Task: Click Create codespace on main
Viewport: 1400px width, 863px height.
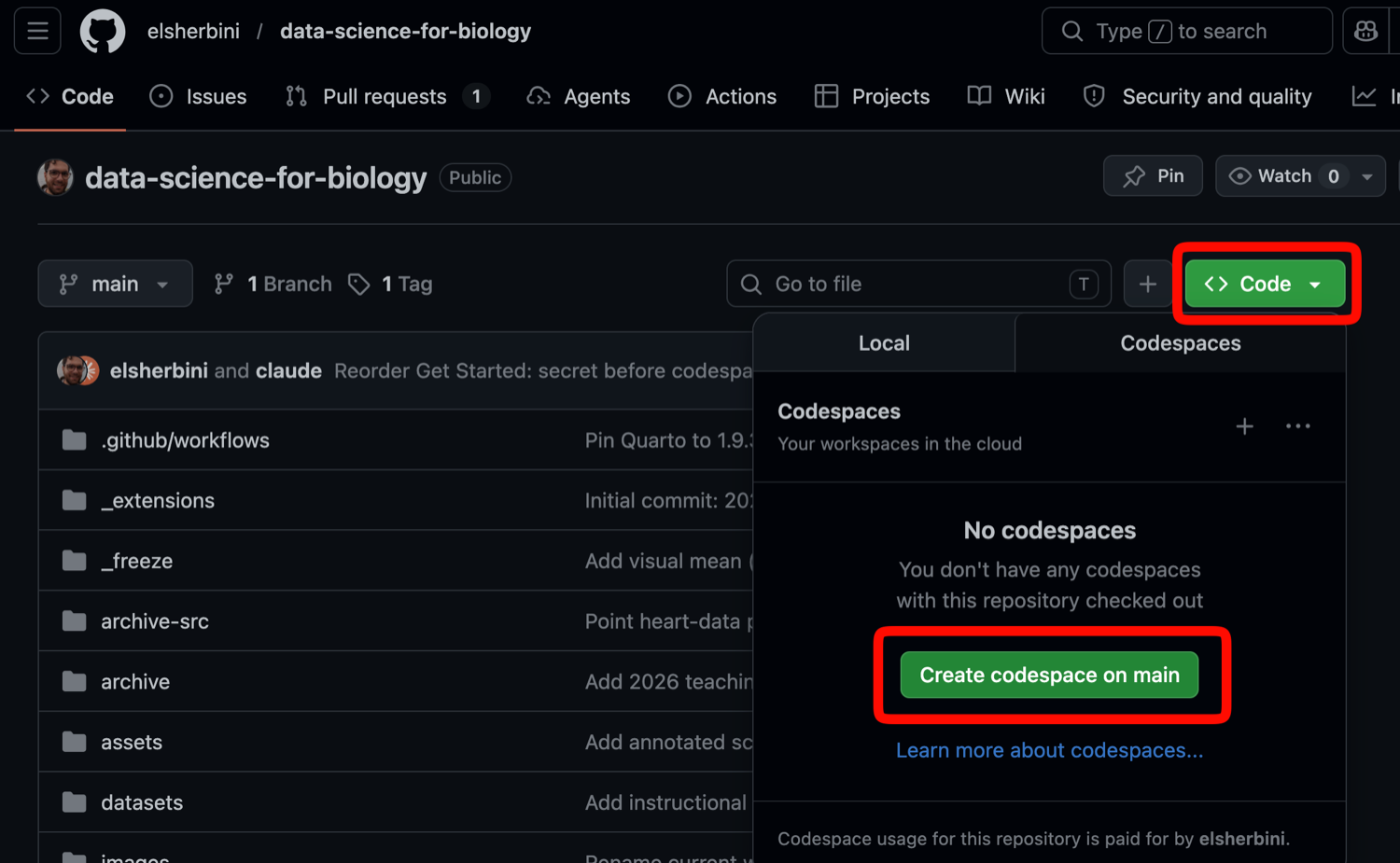Action: [x=1050, y=675]
